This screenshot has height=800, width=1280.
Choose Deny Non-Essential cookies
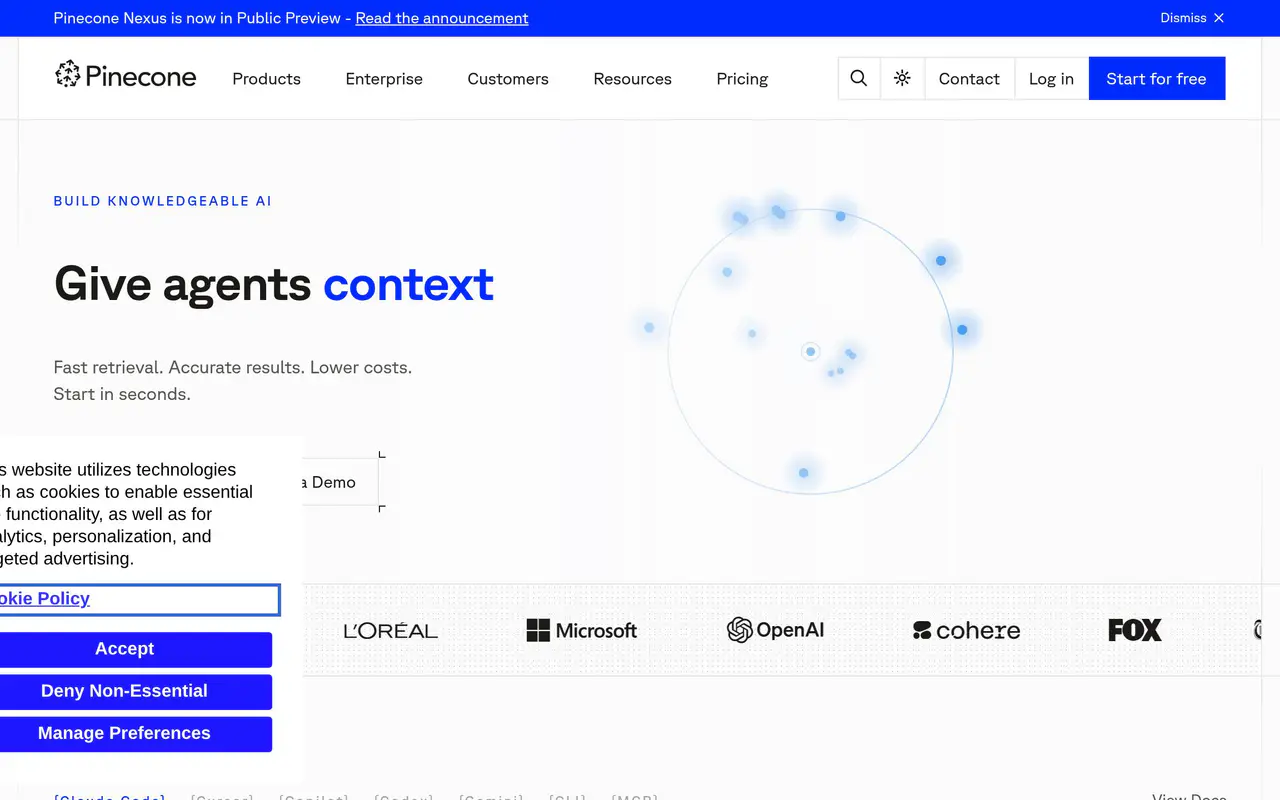click(135, 691)
